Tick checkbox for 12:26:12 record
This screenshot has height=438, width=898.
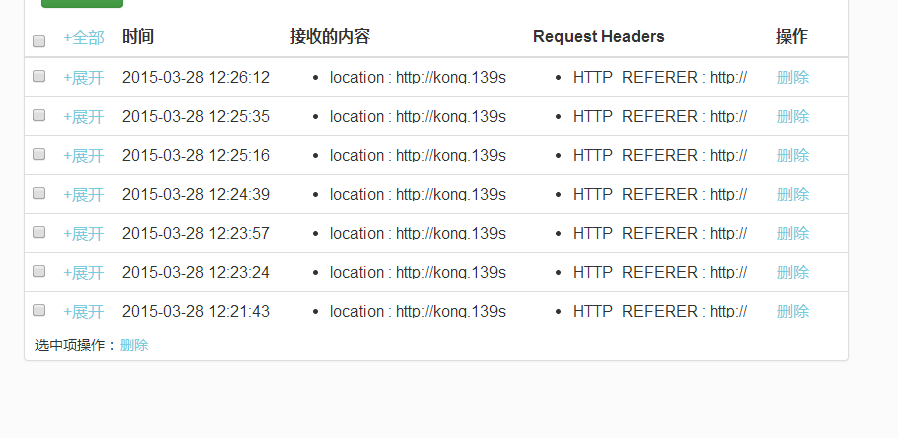(39, 76)
